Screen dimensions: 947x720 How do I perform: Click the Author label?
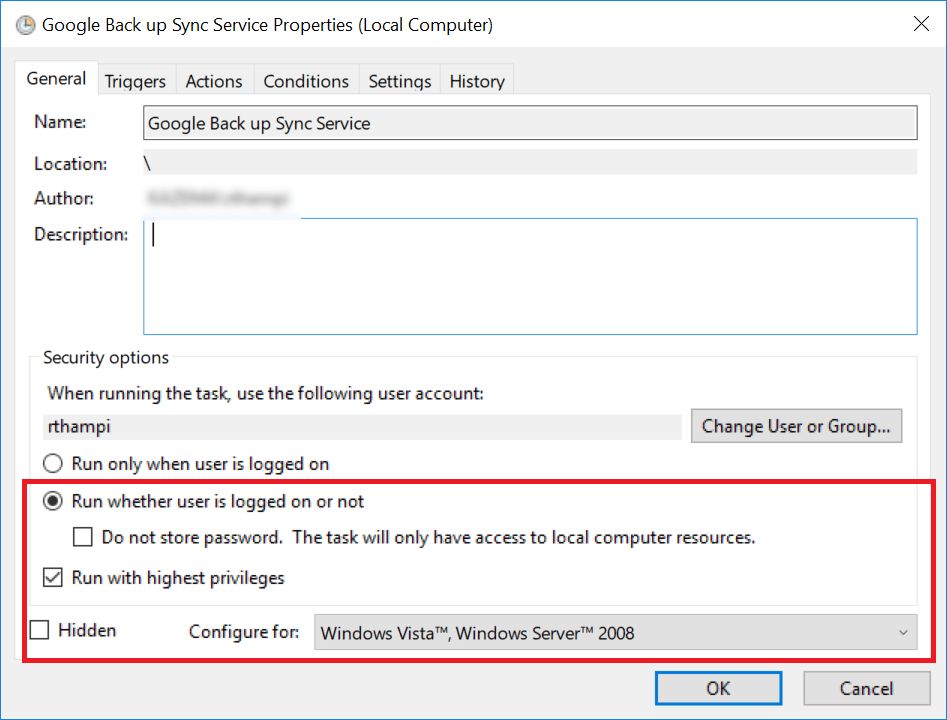(64, 198)
